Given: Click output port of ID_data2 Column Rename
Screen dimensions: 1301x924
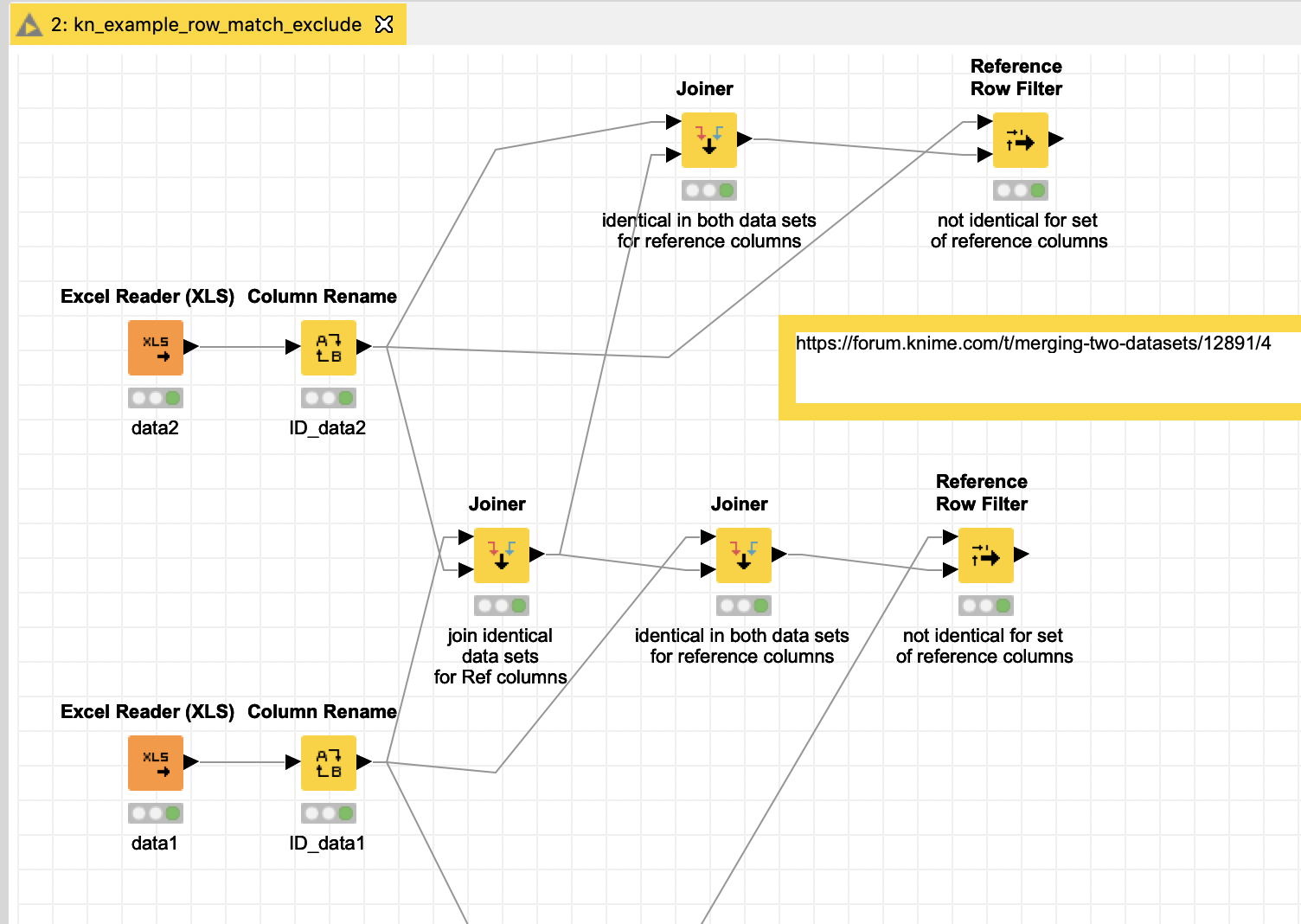Looking at the screenshot, I should pyautogui.click(x=364, y=346).
